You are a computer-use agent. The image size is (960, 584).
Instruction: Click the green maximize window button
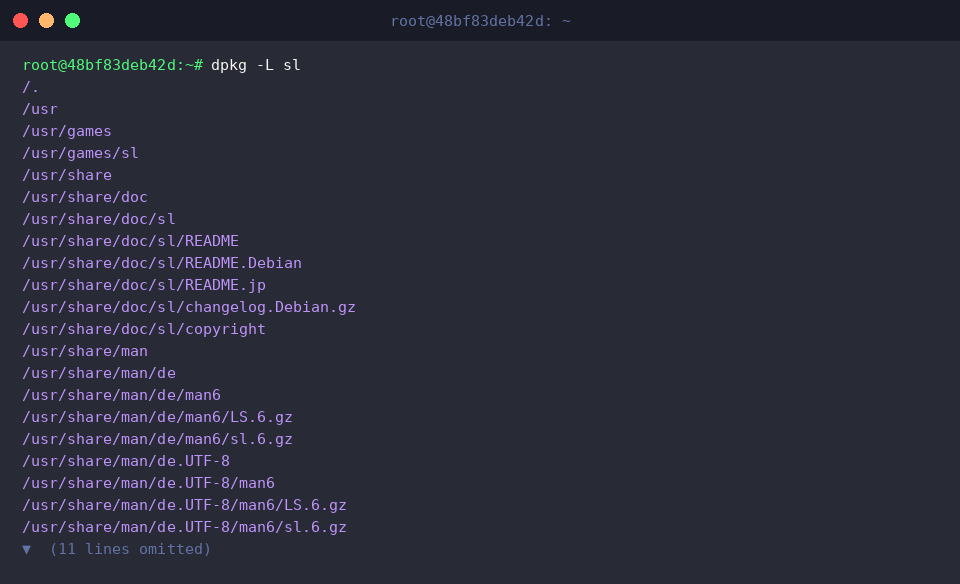[72, 21]
